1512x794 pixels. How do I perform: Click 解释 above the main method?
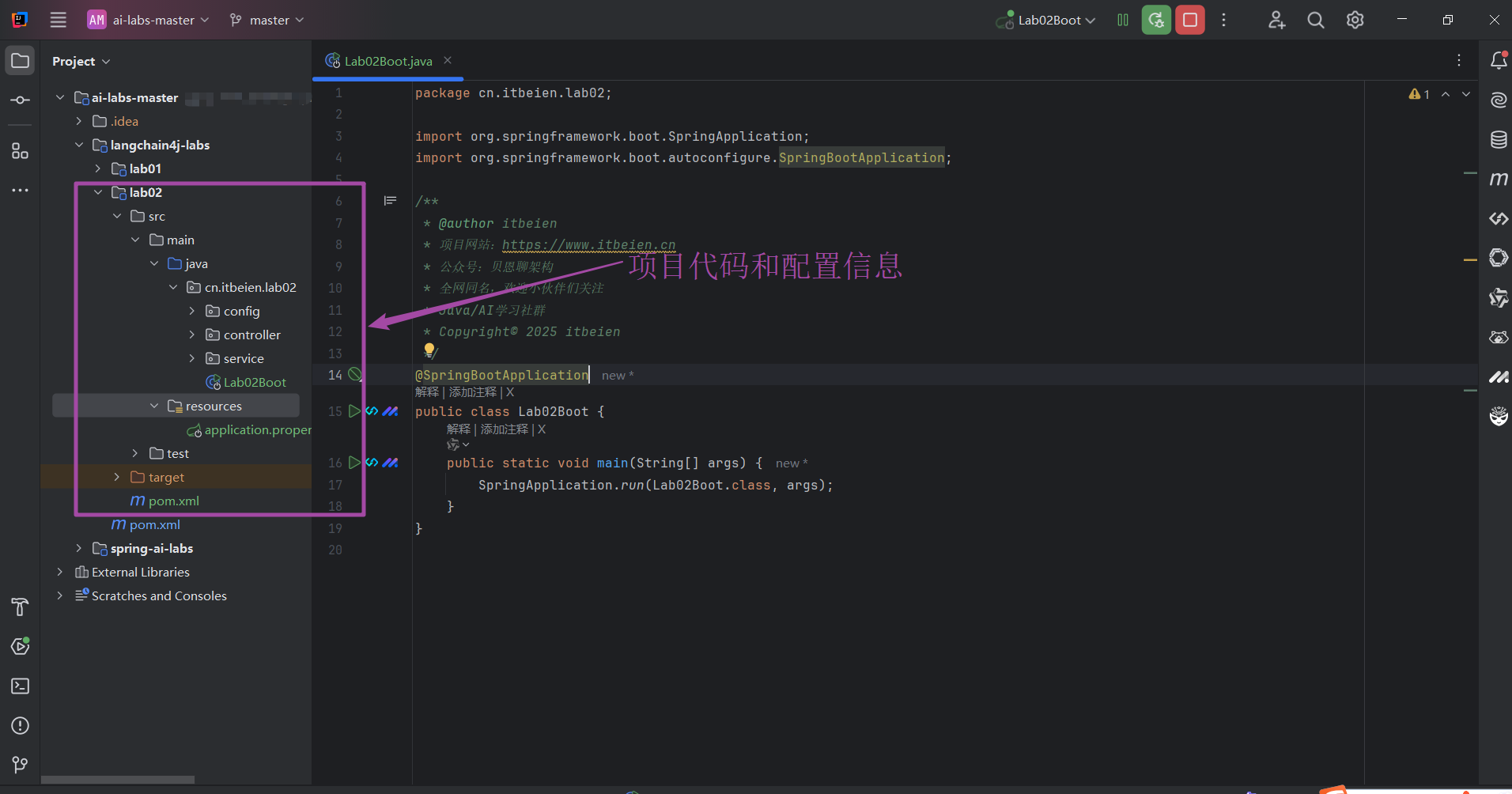pyautogui.click(x=459, y=429)
